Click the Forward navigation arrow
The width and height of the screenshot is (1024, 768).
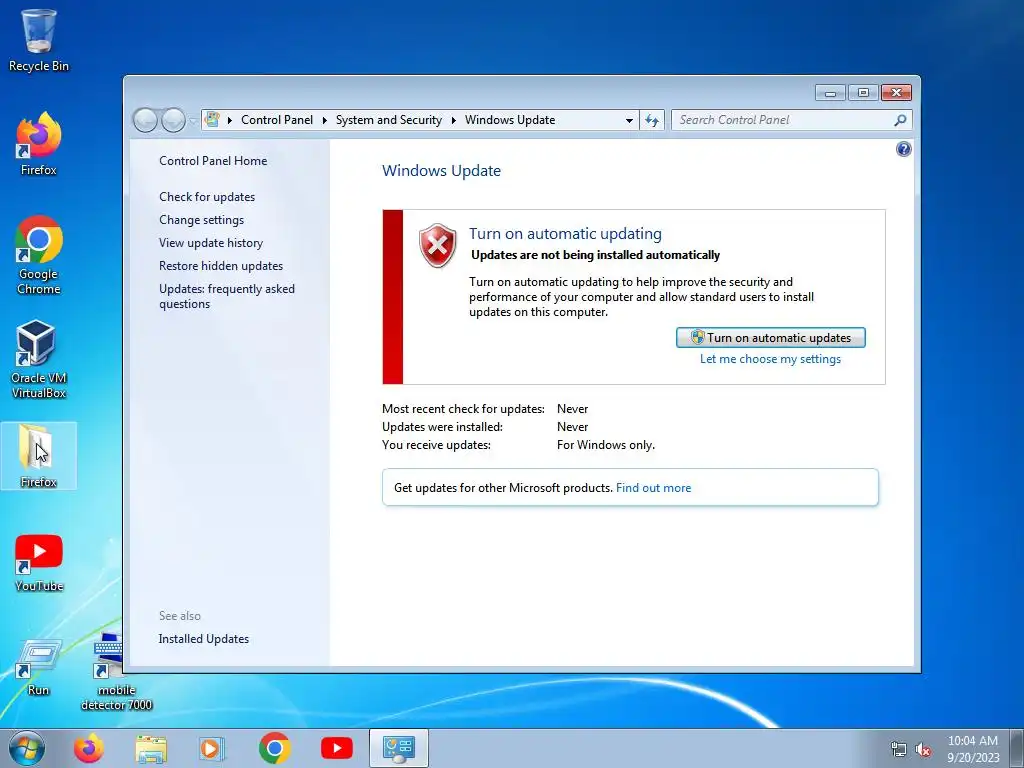(173, 120)
